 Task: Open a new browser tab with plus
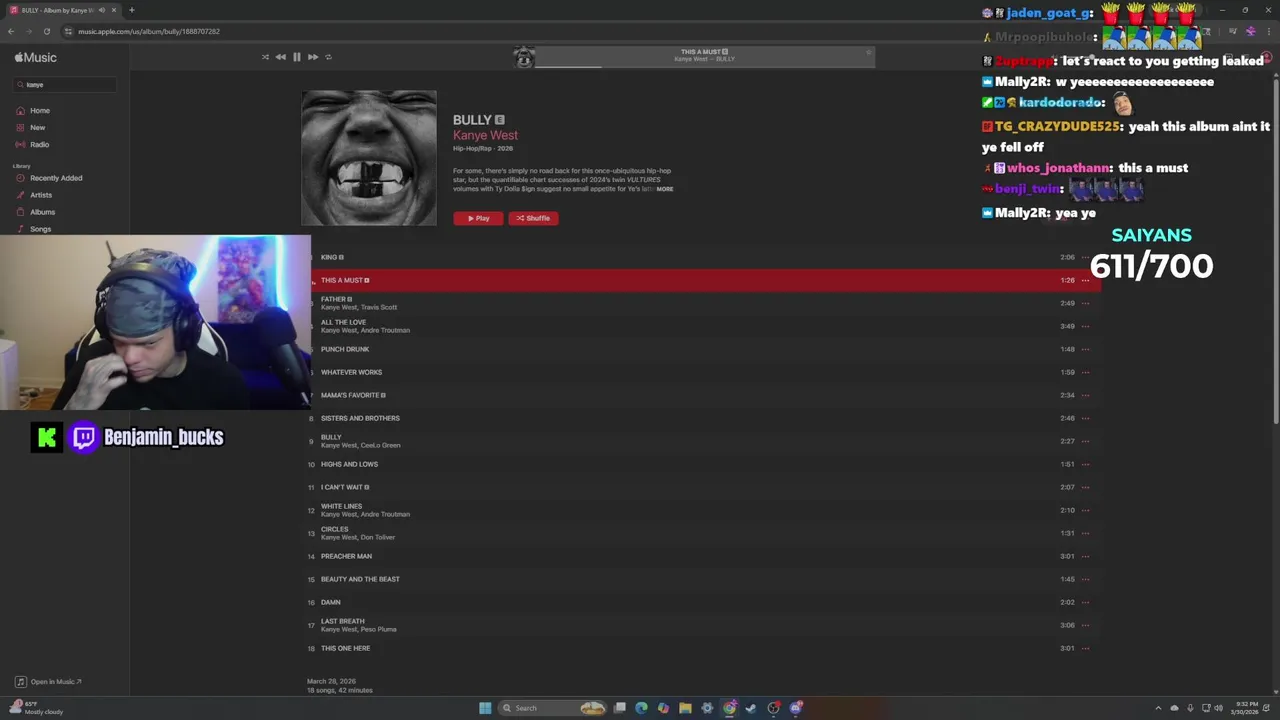pyautogui.click(x=131, y=10)
